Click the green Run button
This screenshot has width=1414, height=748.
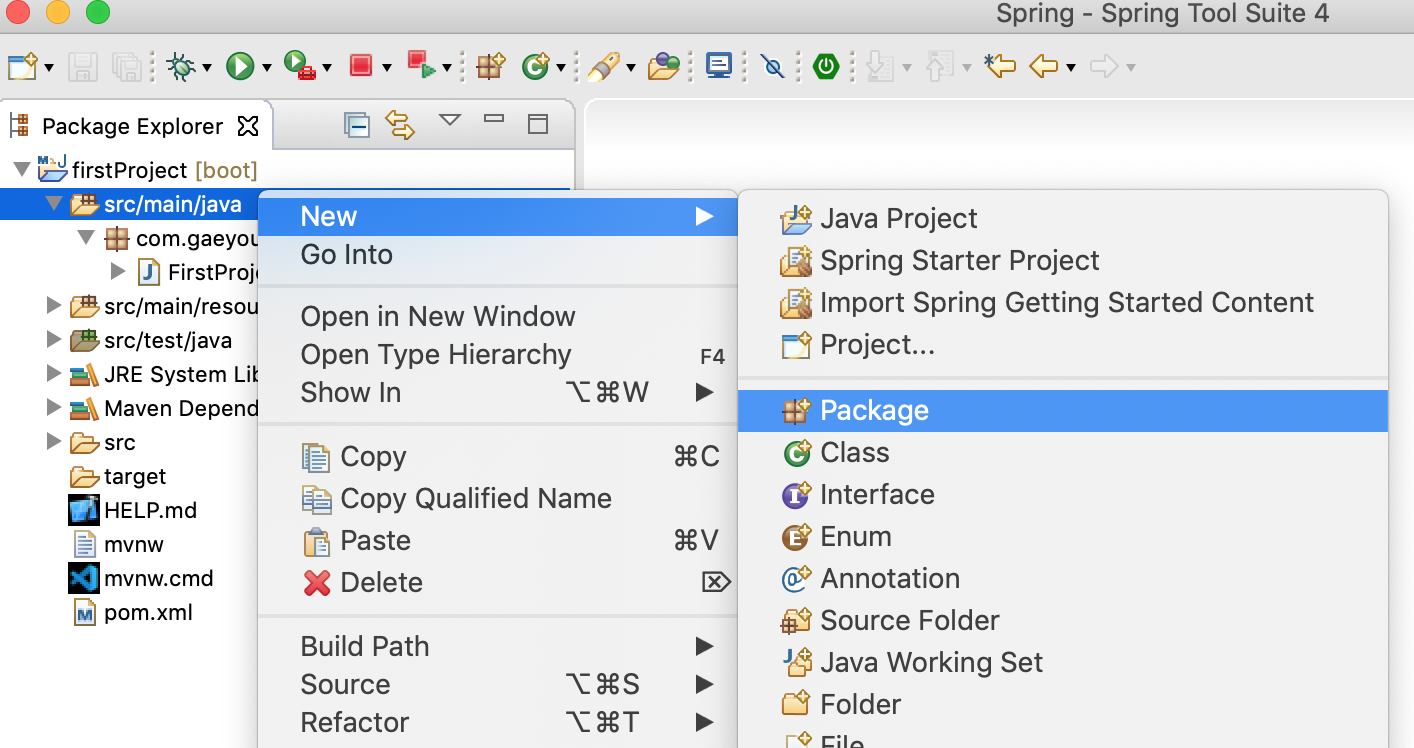[240, 67]
